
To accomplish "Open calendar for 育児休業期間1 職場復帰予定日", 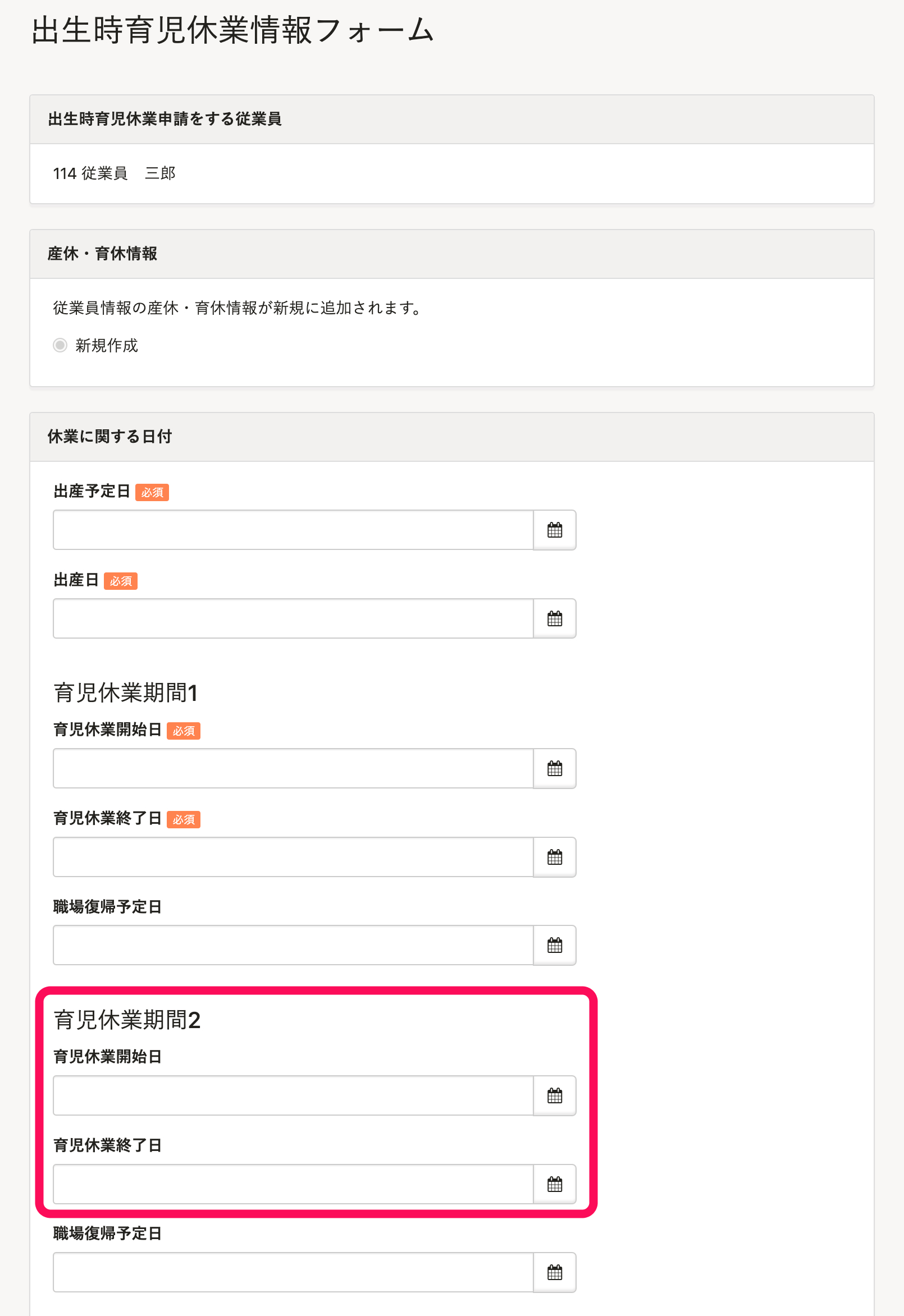I will (555, 945).
